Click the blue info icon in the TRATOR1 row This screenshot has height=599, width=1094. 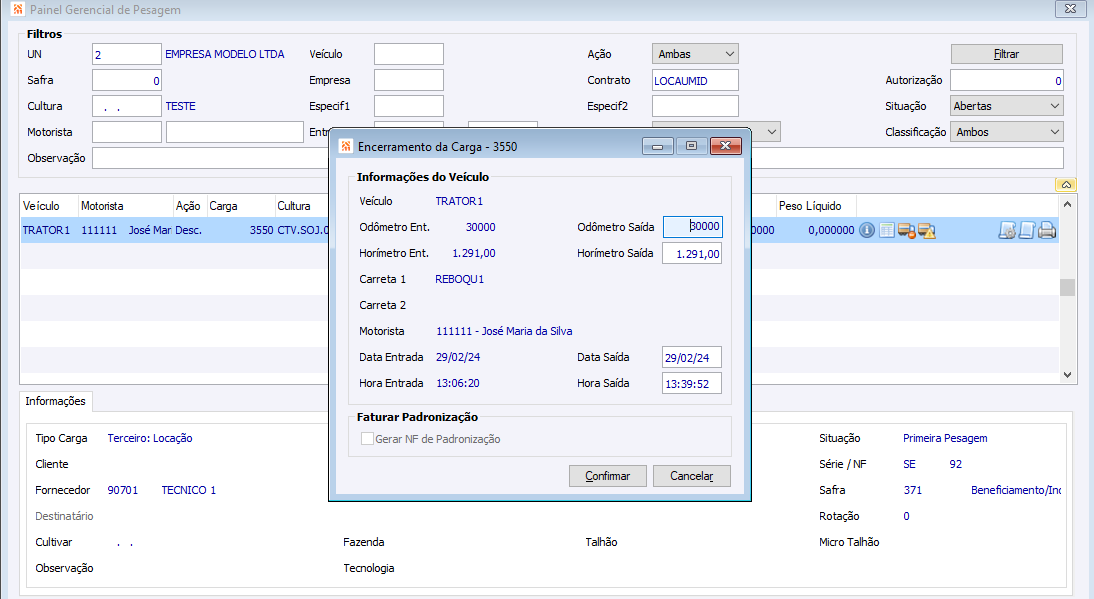pyautogui.click(x=867, y=230)
